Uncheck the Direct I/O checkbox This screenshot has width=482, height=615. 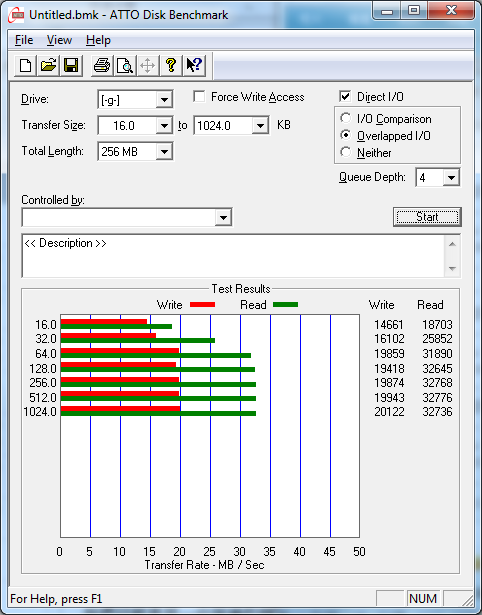345,96
